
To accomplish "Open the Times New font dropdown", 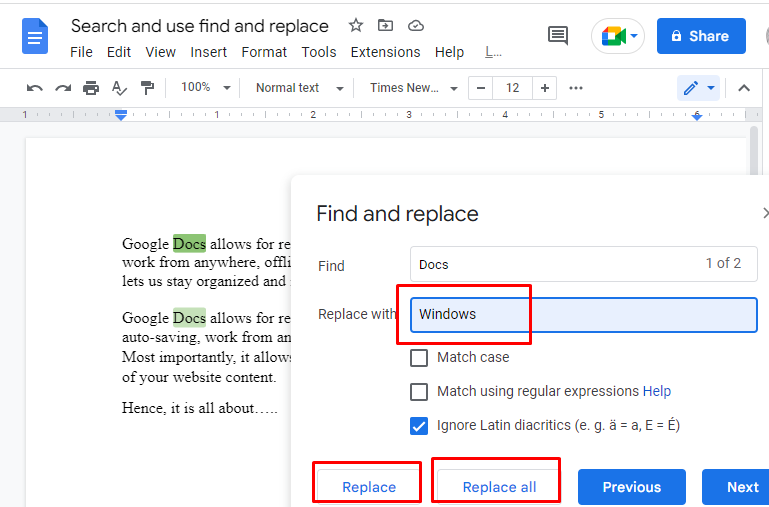I will [x=413, y=88].
